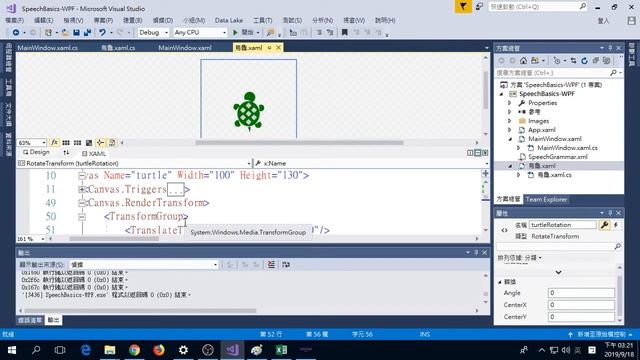Open the 63% designer zoom dropdown
640x360 pixels.
(31, 142)
